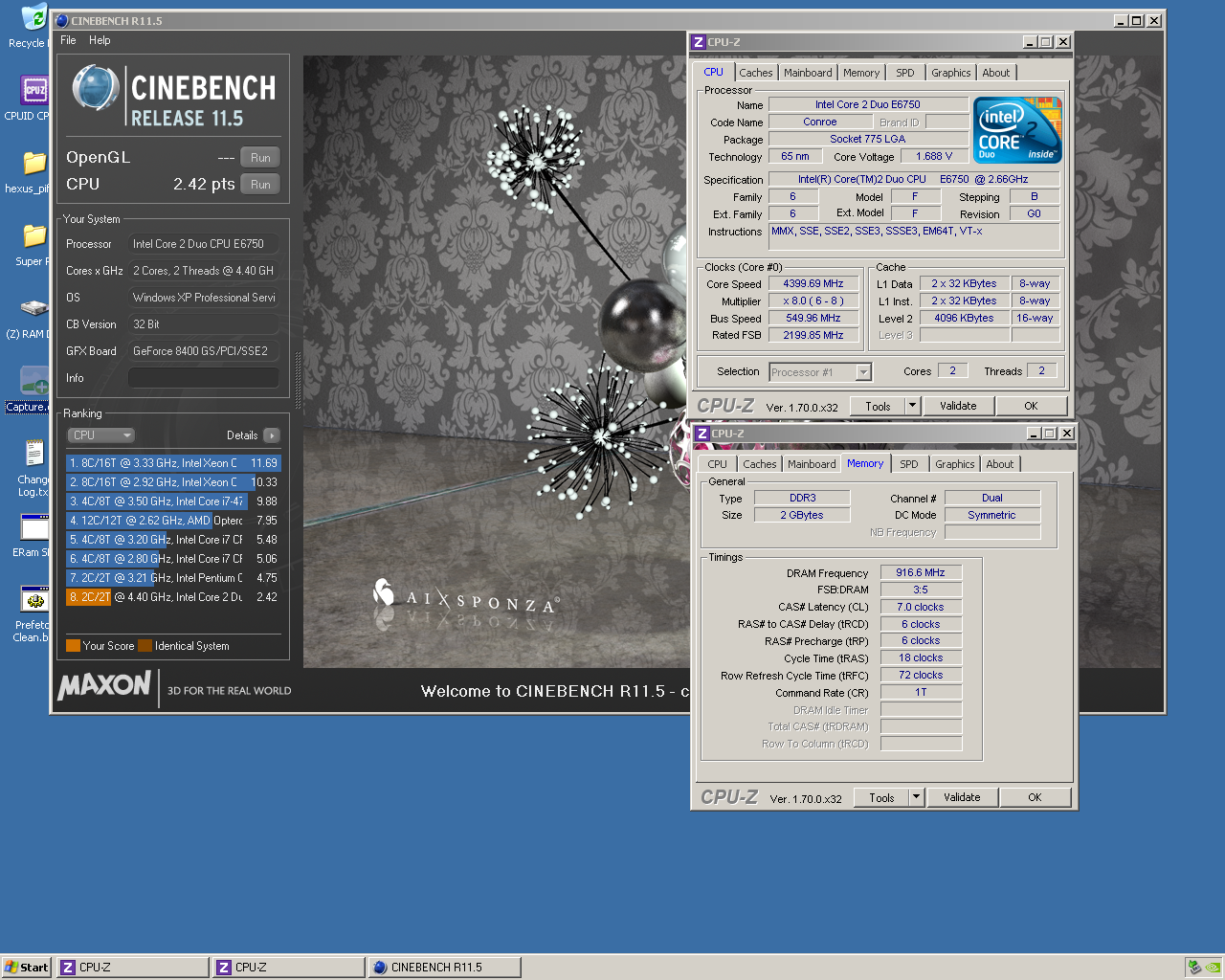Open the CPU ranking type dropdown

tap(100, 435)
